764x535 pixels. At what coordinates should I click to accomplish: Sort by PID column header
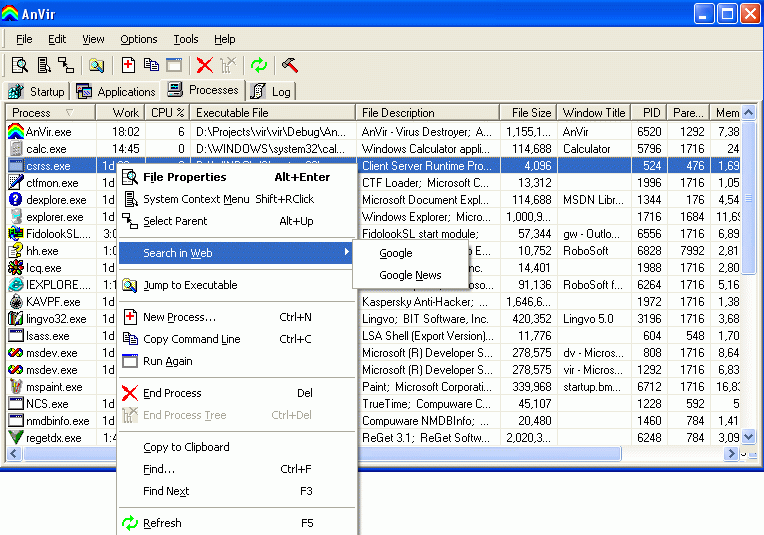(x=649, y=113)
